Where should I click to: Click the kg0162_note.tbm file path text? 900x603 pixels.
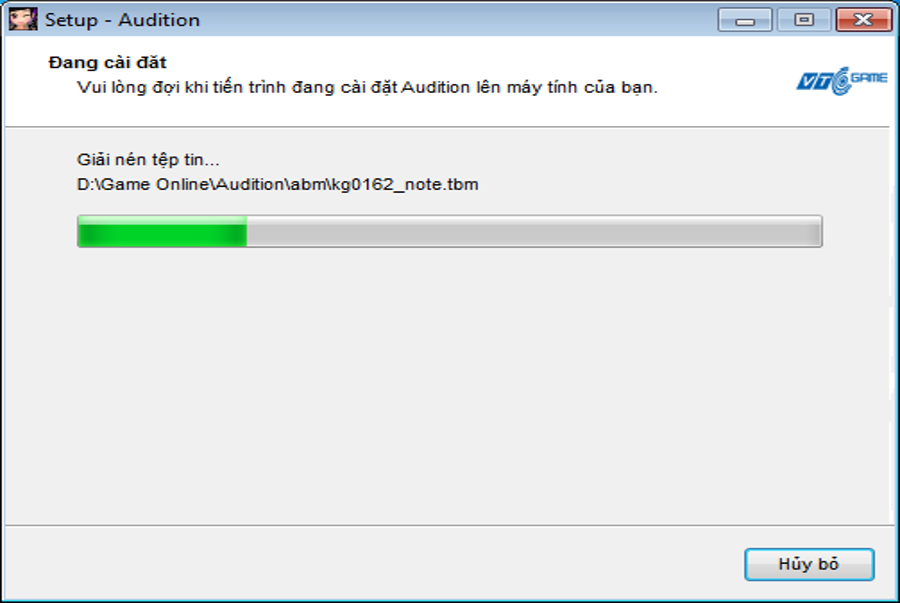277,185
